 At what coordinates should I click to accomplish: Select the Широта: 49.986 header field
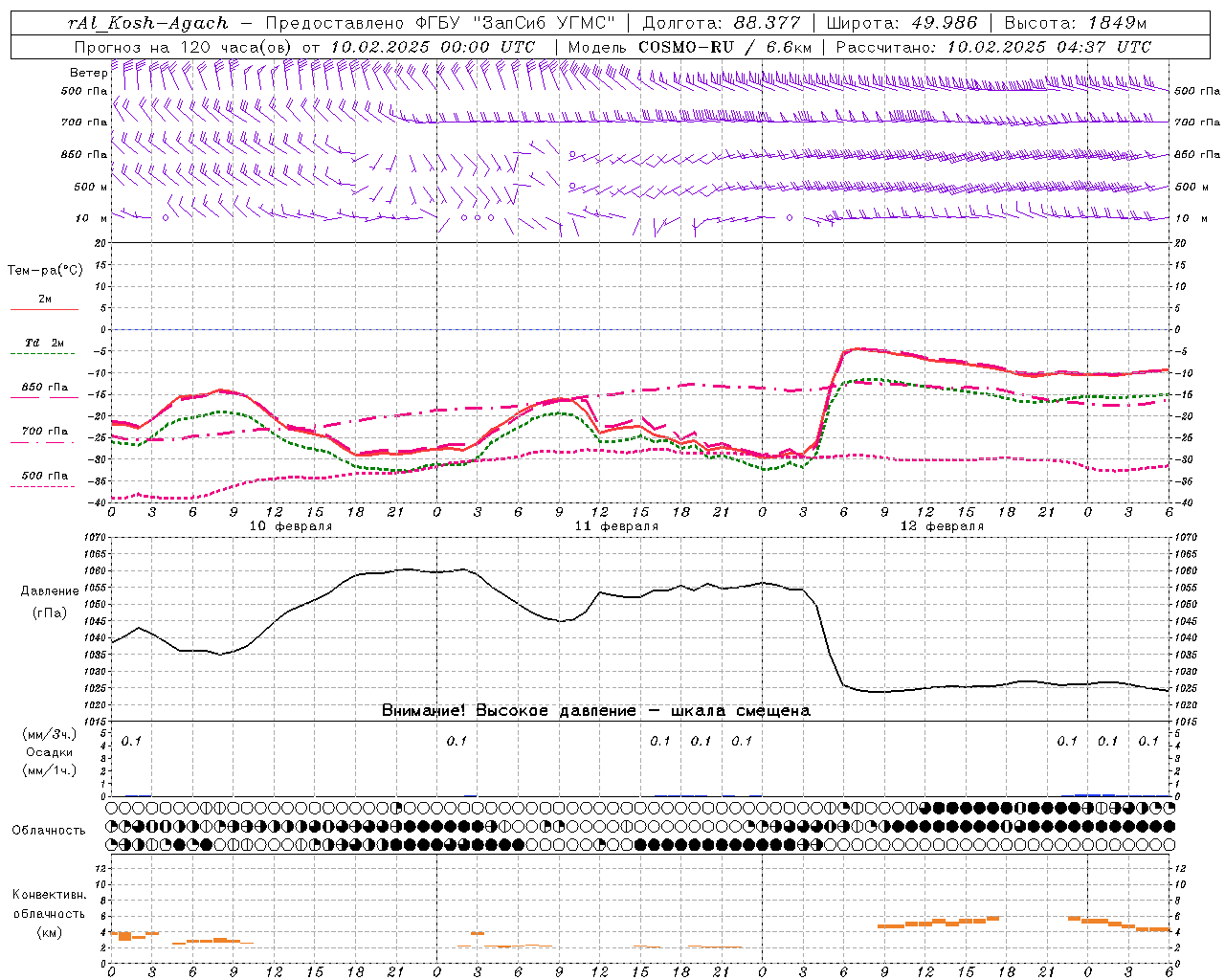click(902, 23)
